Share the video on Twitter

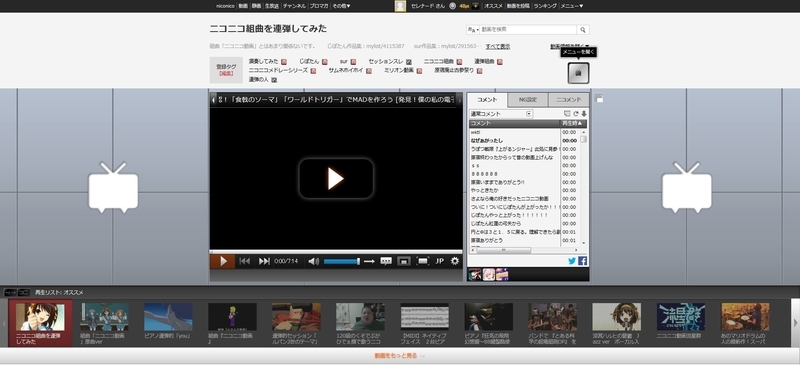[x=572, y=261]
